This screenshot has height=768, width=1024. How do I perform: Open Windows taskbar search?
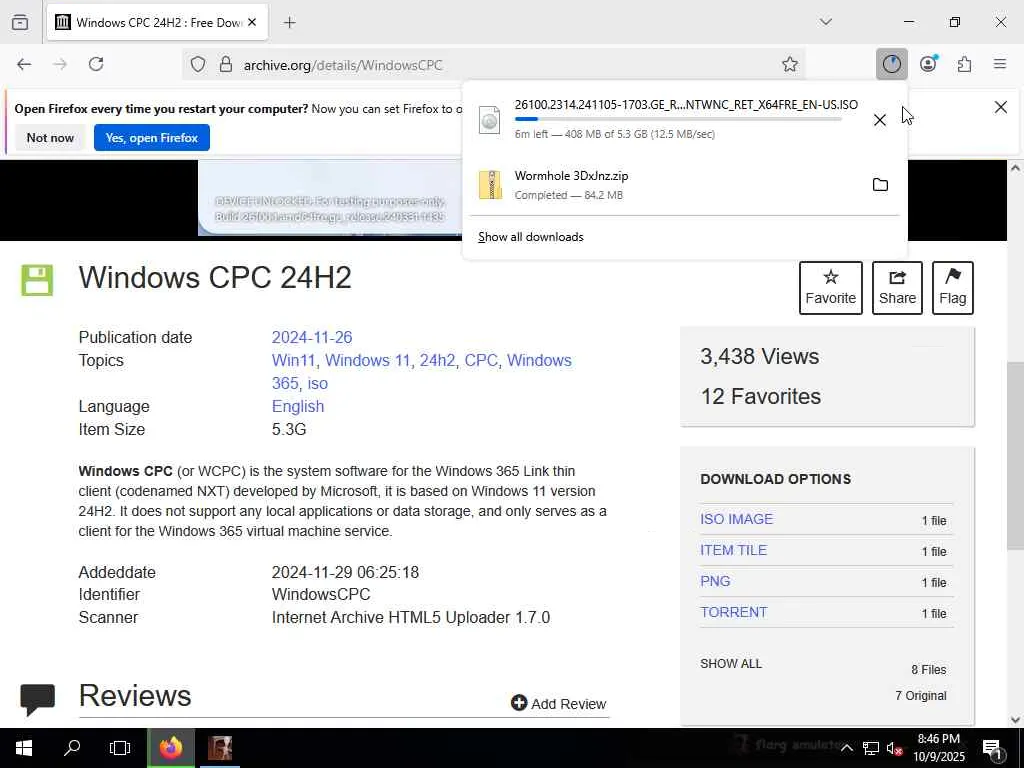coord(72,748)
